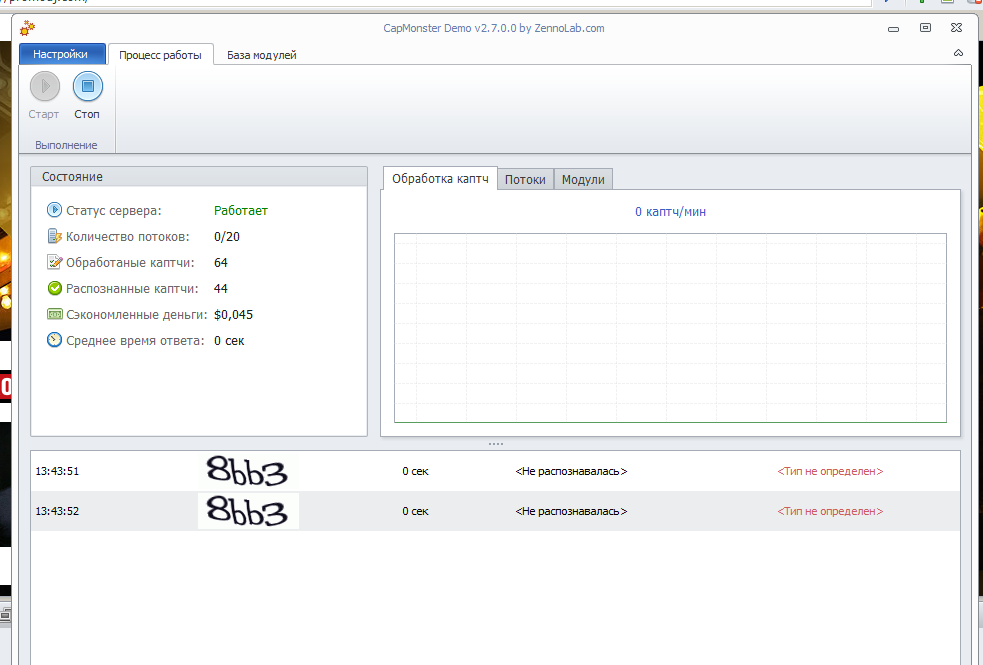This screenshot has height=665, width=983.
Task: Select the 13:43:52 timestamp
Action: 57,511
